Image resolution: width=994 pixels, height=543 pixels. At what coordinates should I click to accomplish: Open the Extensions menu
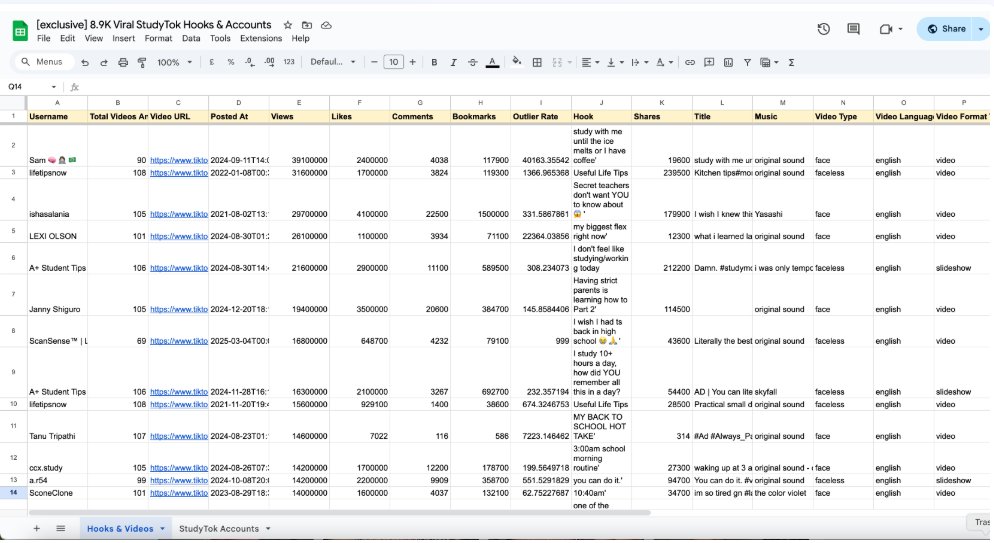click(259, 38)
